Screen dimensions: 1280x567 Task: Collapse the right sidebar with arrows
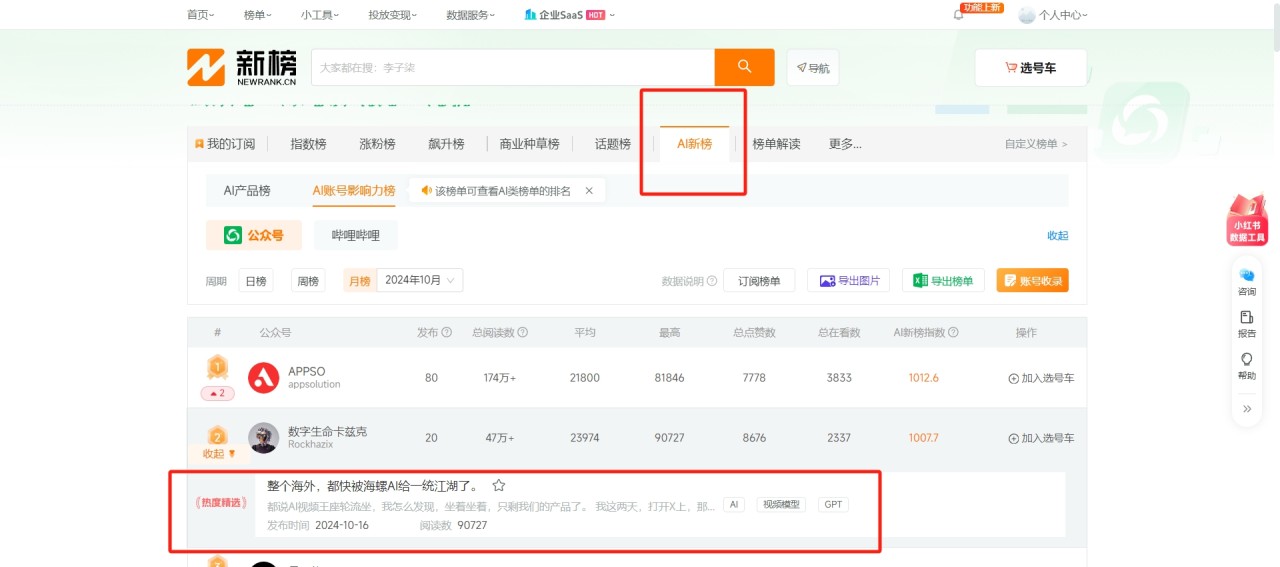pyautogui.click(x=1247, y=409)
